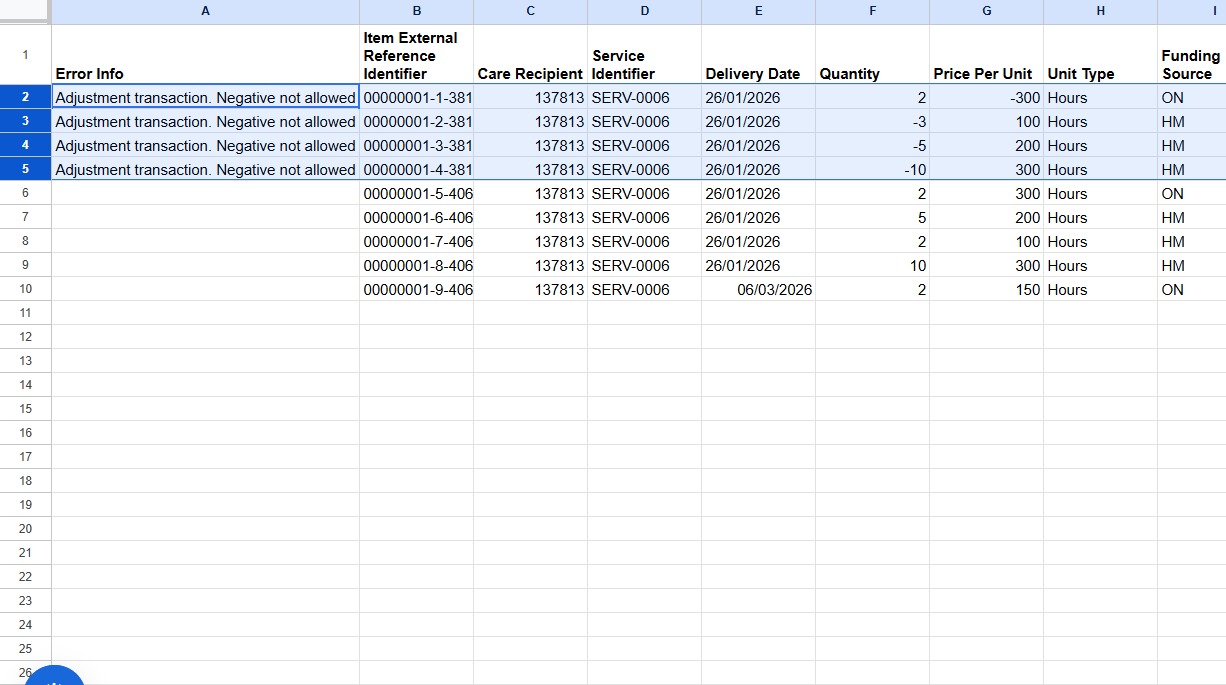The image size is (1226, 685).
Task: Click the price cell '-300'
Action: tap(986, 98)
